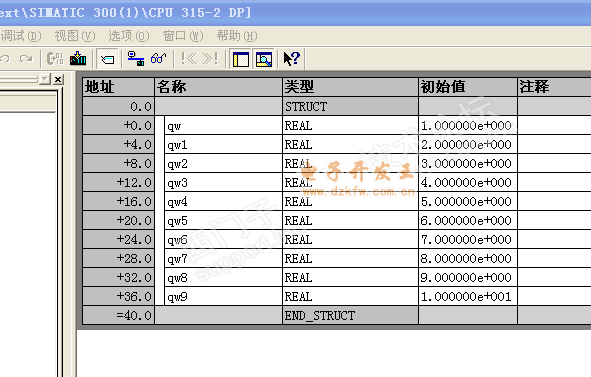Toggle the details view magnifier icon
This screenshot has width=591, height=377.
pyautogui.click(x=264, y=59)
